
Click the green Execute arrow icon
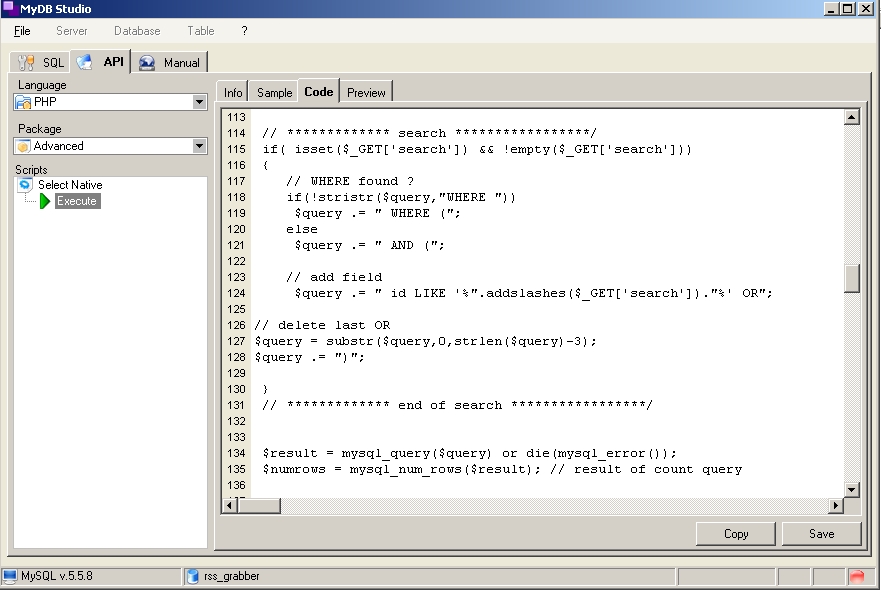point(45,201)
